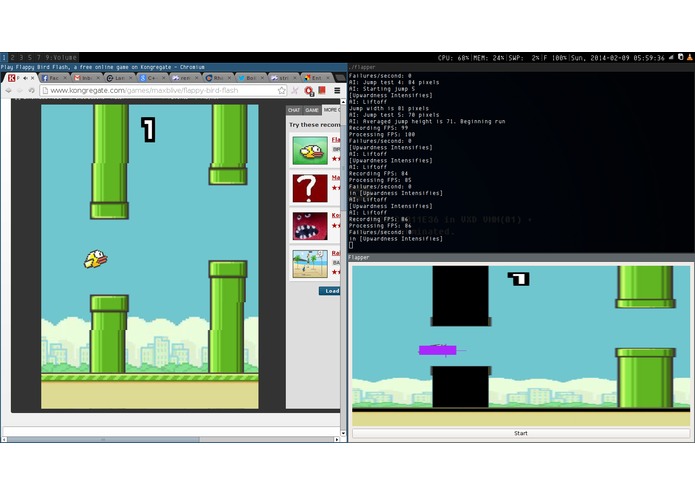Image resolution: width=695 pixels, height=494 pixels.
Task: Click the Chromium forward arrow
Action: pos(20,90)
